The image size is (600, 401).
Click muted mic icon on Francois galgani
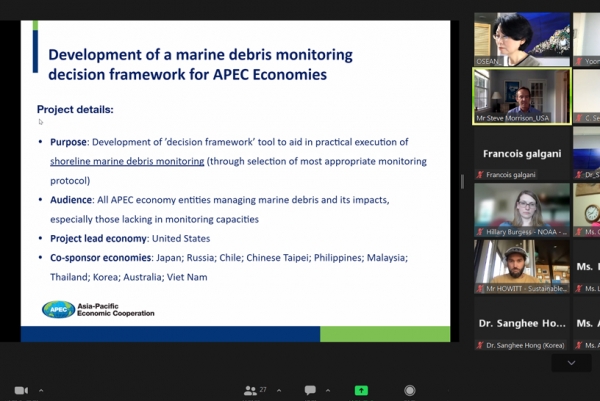480,175
